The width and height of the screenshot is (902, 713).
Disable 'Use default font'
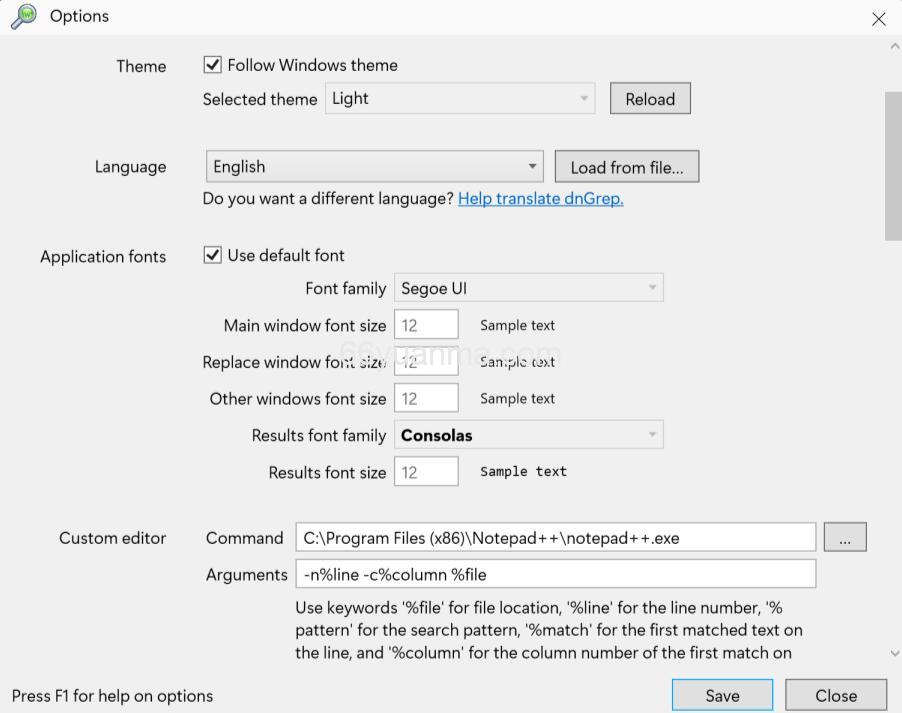pyautogui.click(x=212, y=255)
